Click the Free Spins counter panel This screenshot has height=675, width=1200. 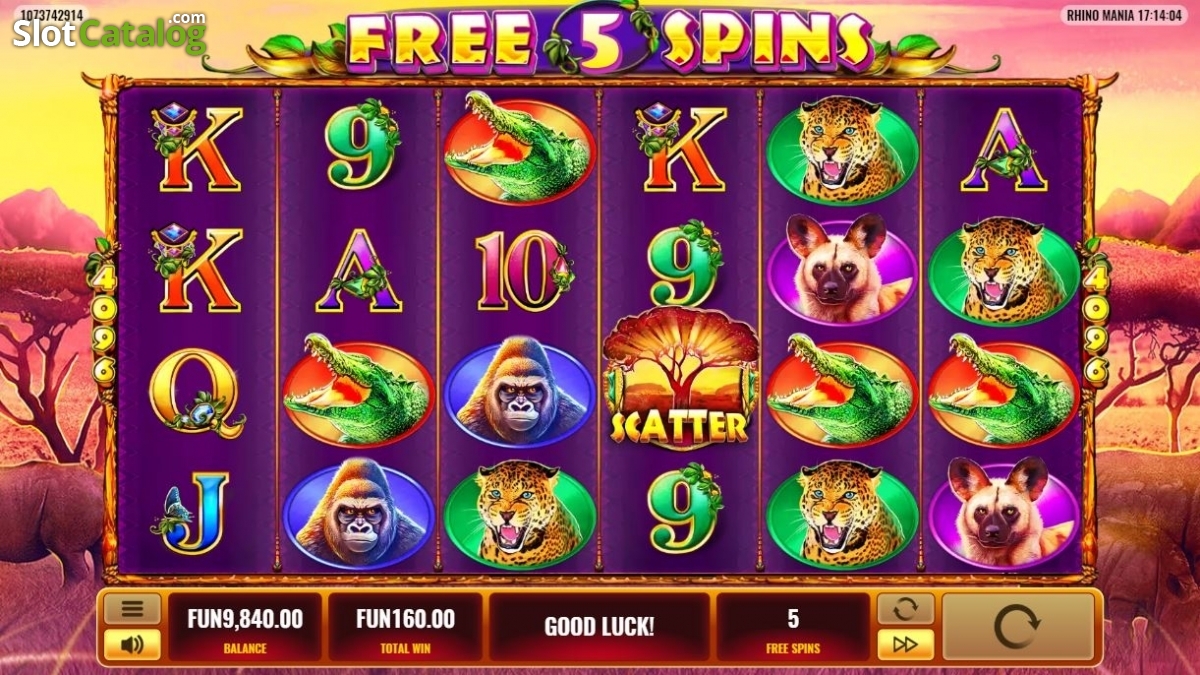point(793,627)
